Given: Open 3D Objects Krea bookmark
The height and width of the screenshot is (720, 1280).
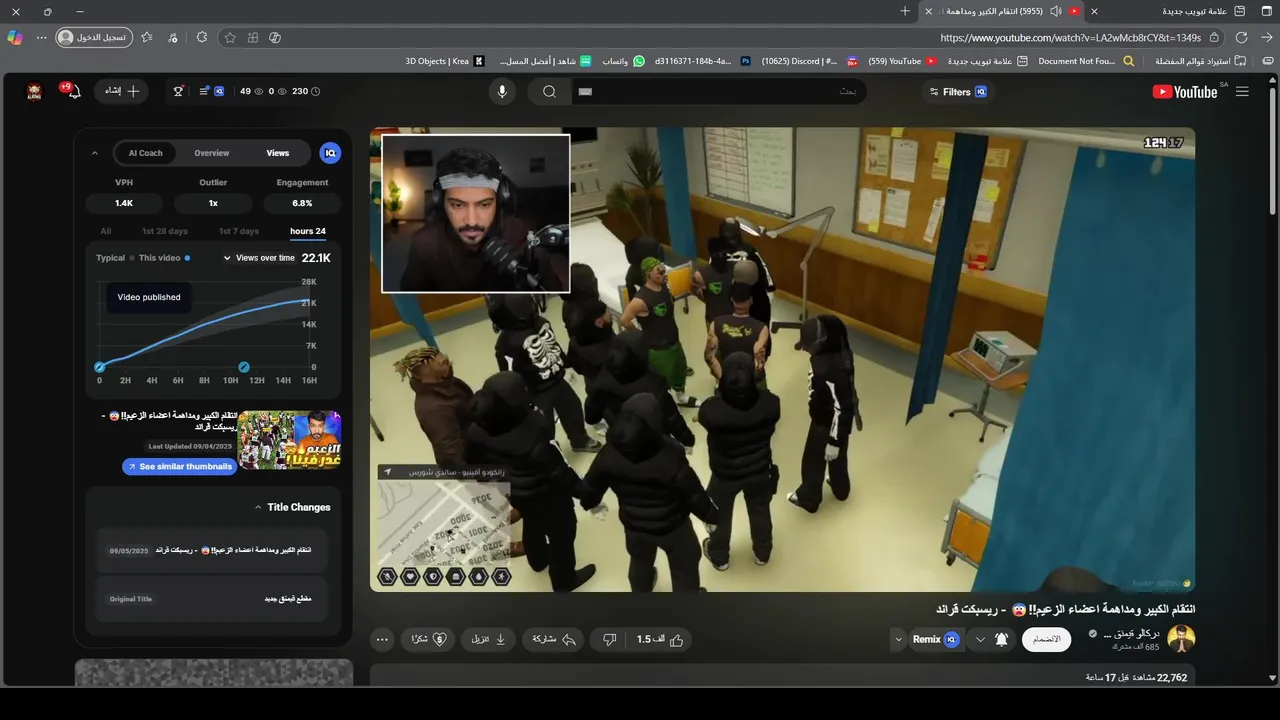Looking at the screenshot, I should [x=445, y=61].
